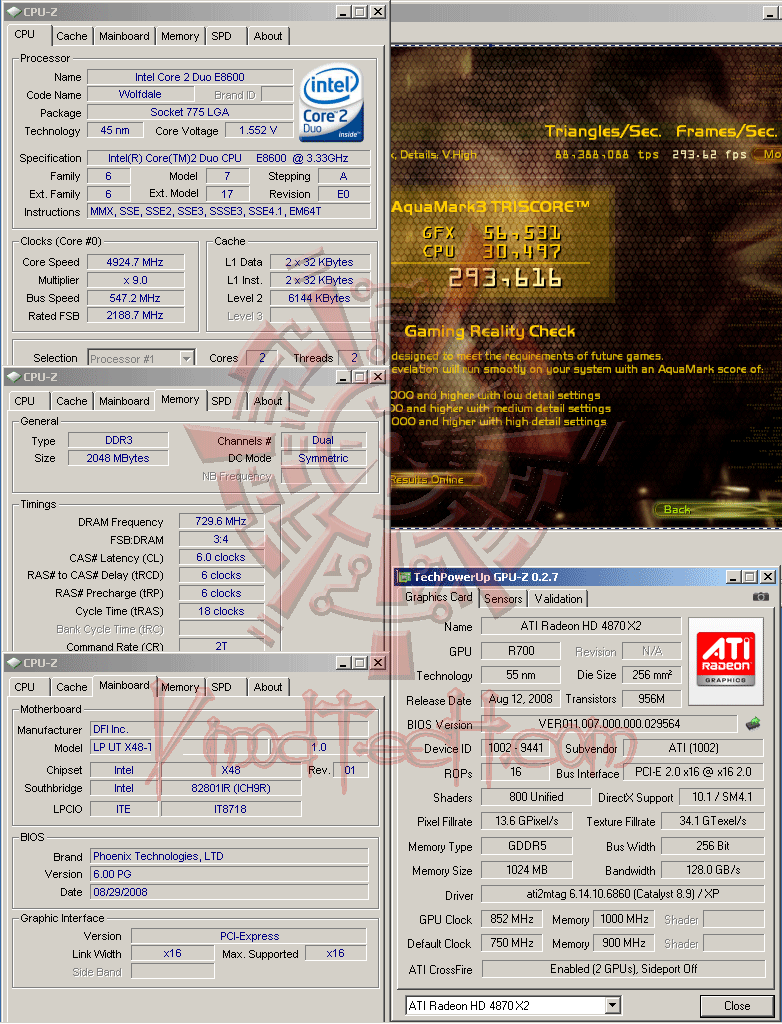Click the Intel Core 2 Duo logo
The image size is (782, 1024).
tap(331, 103)
